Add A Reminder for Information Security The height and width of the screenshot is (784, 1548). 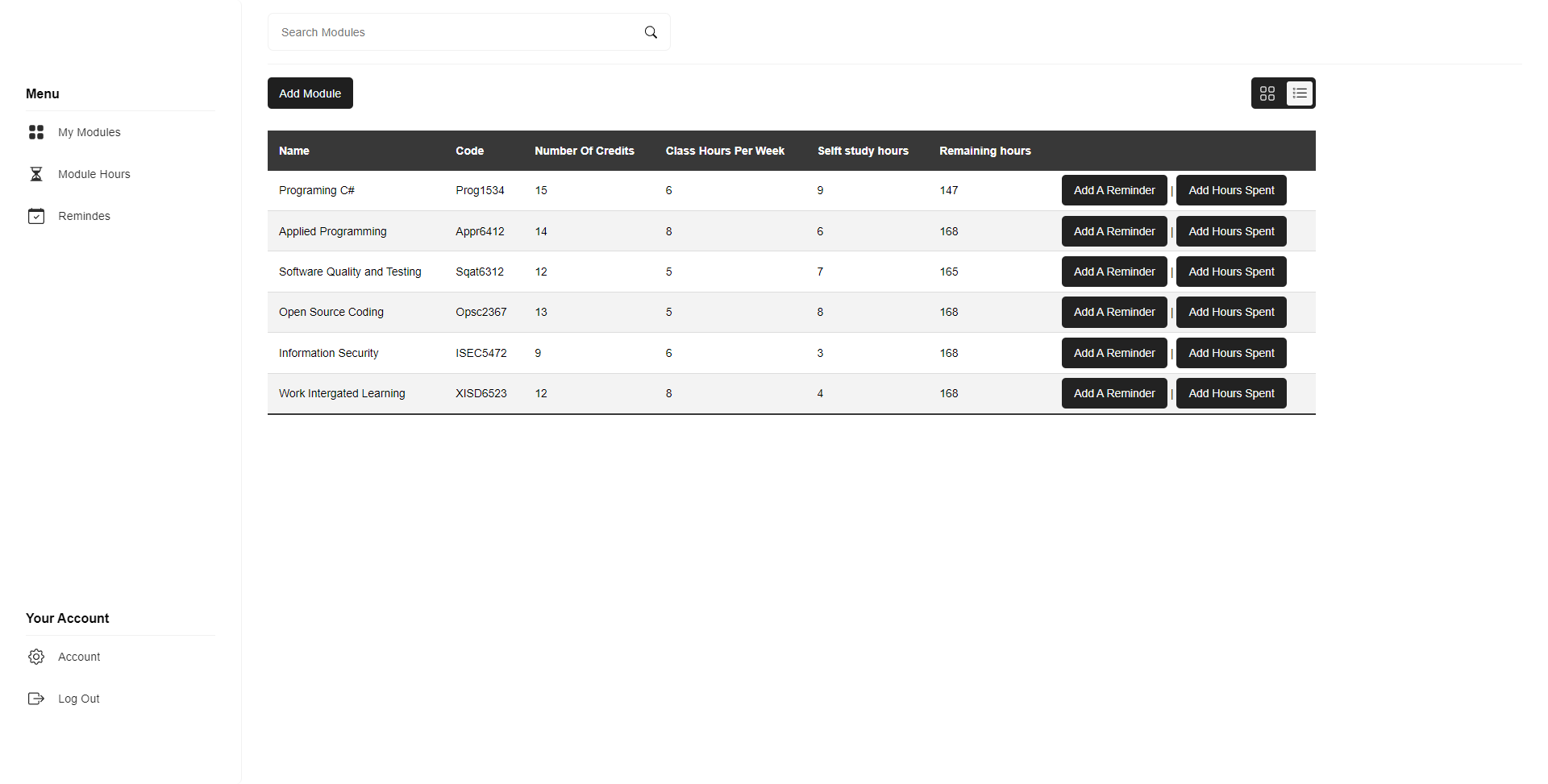click(x=1113, y=353)
